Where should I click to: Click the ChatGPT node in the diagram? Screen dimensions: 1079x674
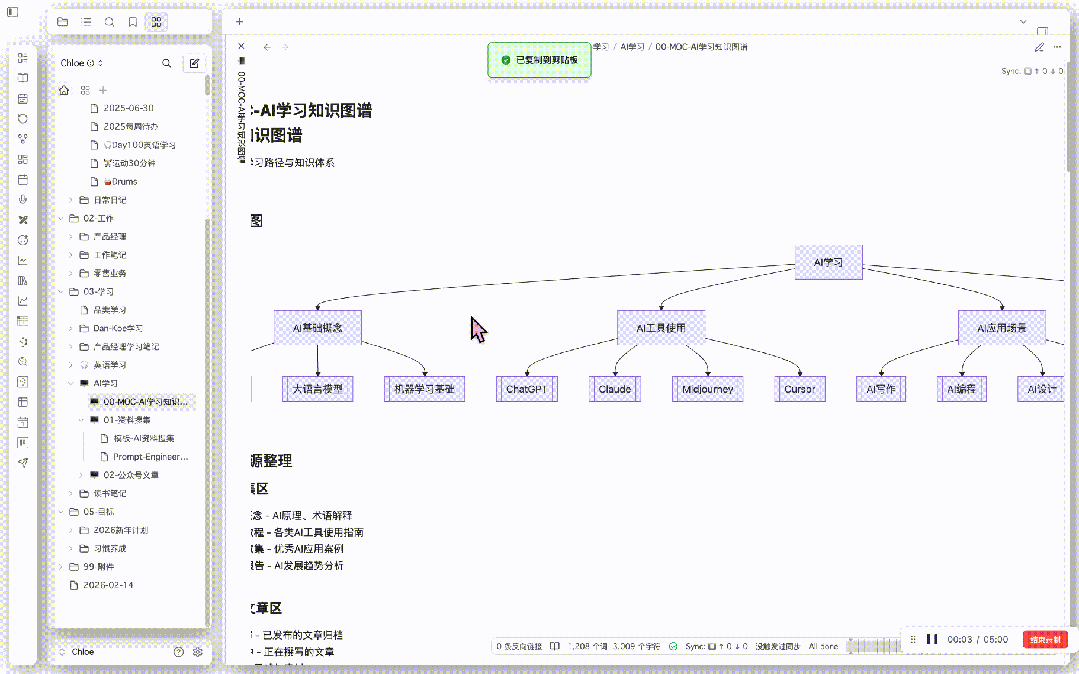(x=526, y=389)
